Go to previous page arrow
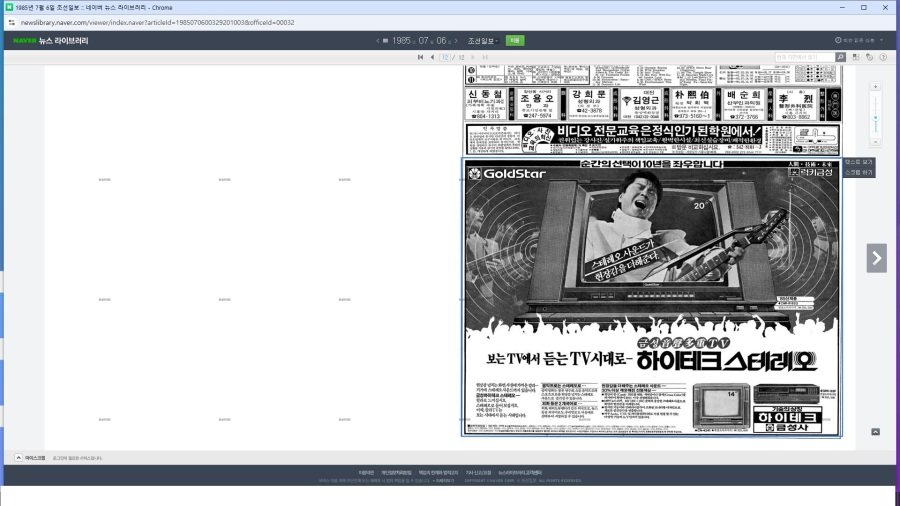 pos(432,57)
